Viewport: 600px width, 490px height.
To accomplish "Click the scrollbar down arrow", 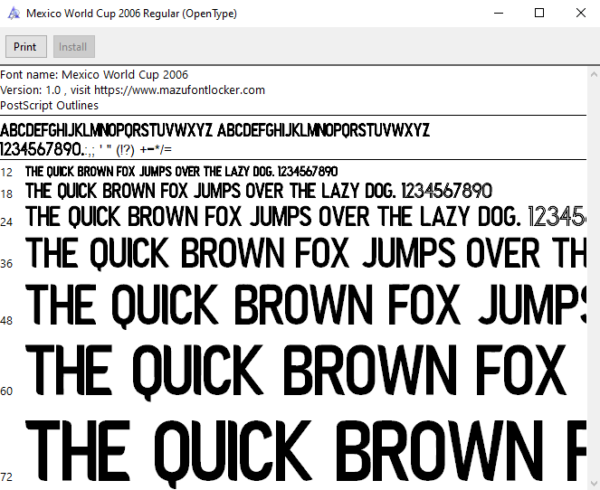I will (593, 483).
